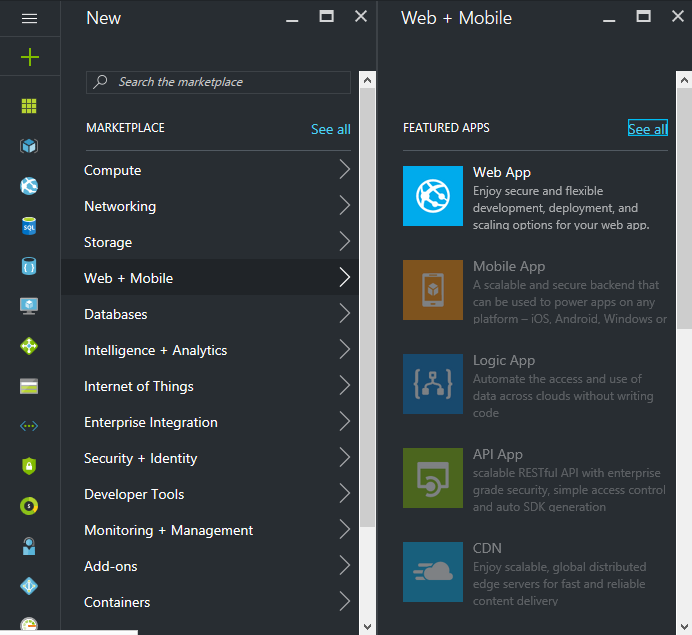692x635 pixels.
Task: Close the New blade
Action: [361, 17]
